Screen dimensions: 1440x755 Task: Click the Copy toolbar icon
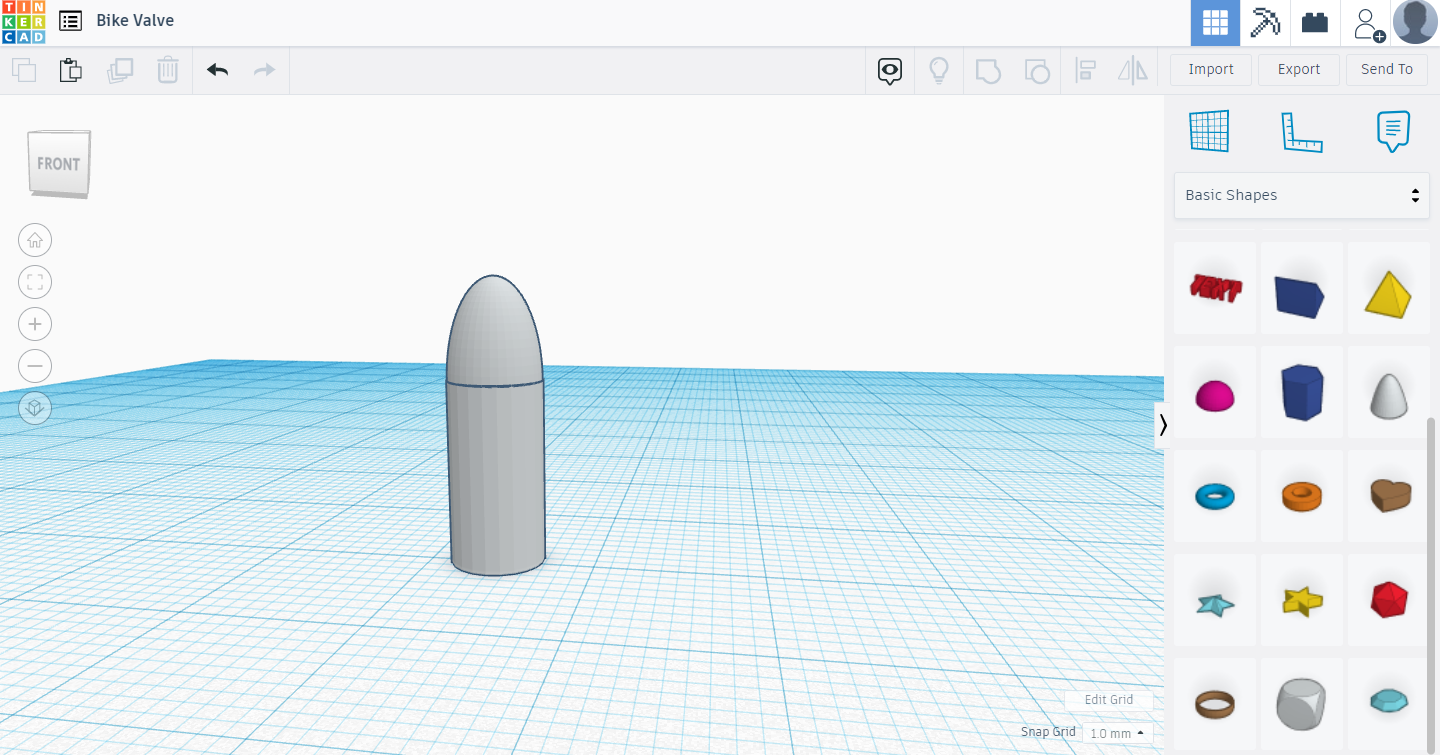(24, 70)
